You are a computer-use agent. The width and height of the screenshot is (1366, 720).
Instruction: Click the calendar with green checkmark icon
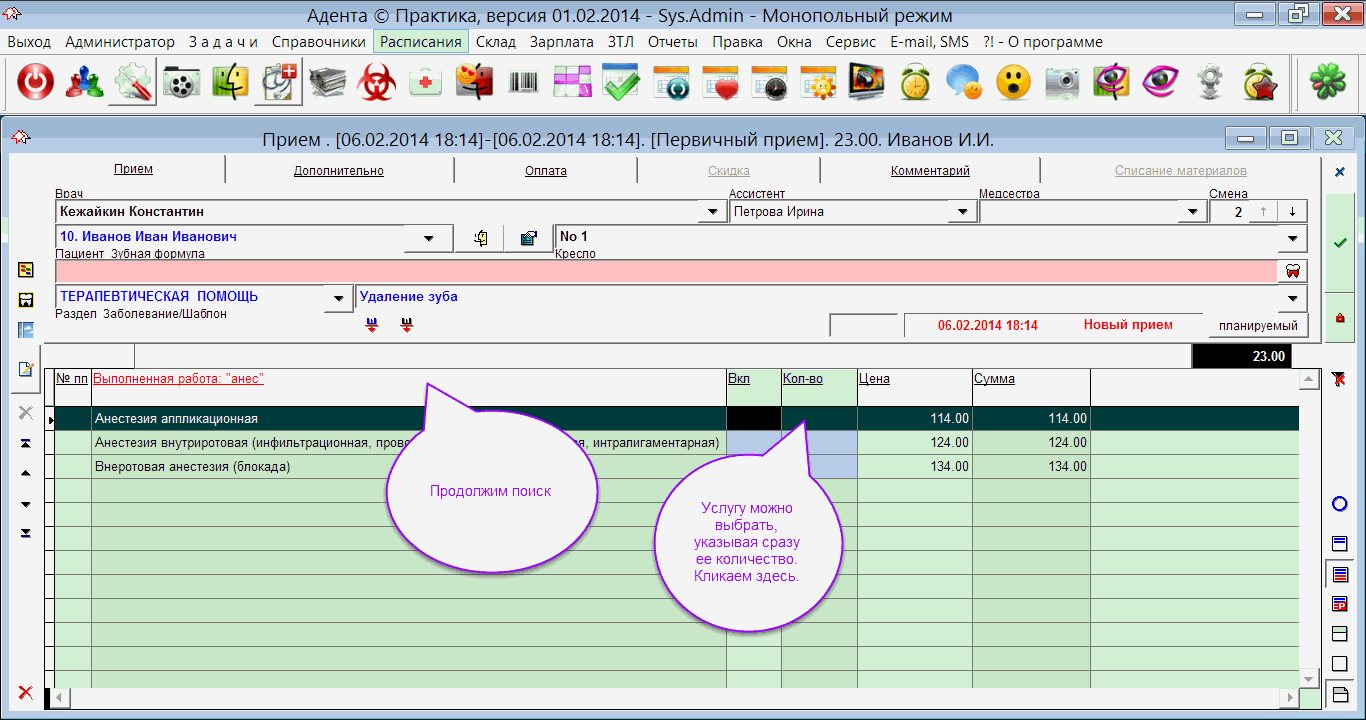[621, 83]
